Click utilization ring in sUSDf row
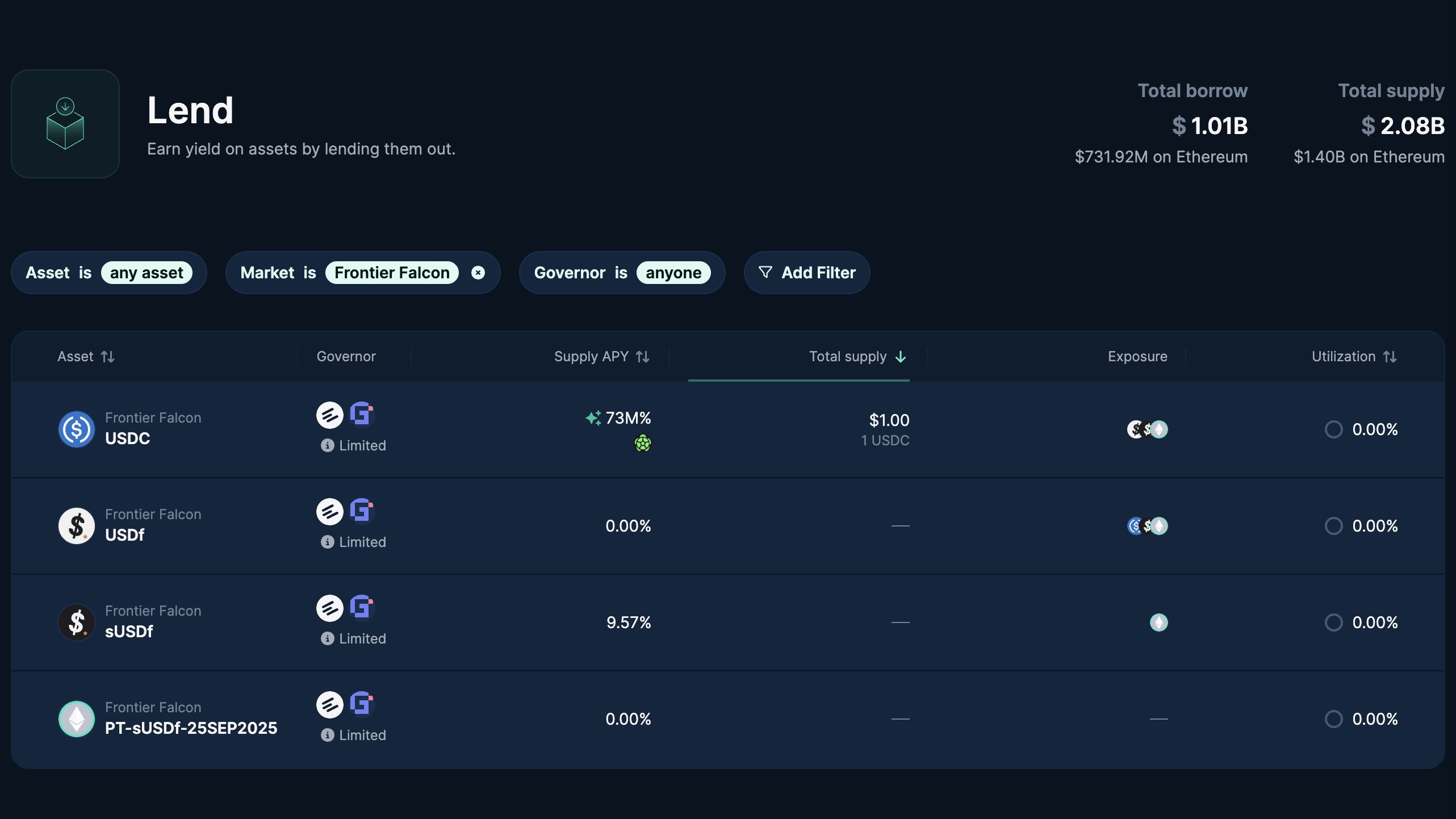This screenshot has height=819, width=1456. (x=1334, y=622)
